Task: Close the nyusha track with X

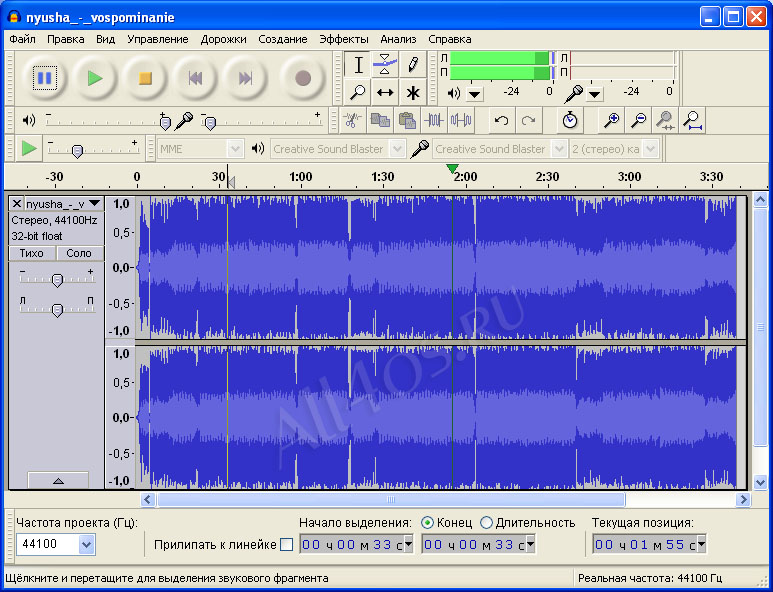Action: tap(16, 204)
